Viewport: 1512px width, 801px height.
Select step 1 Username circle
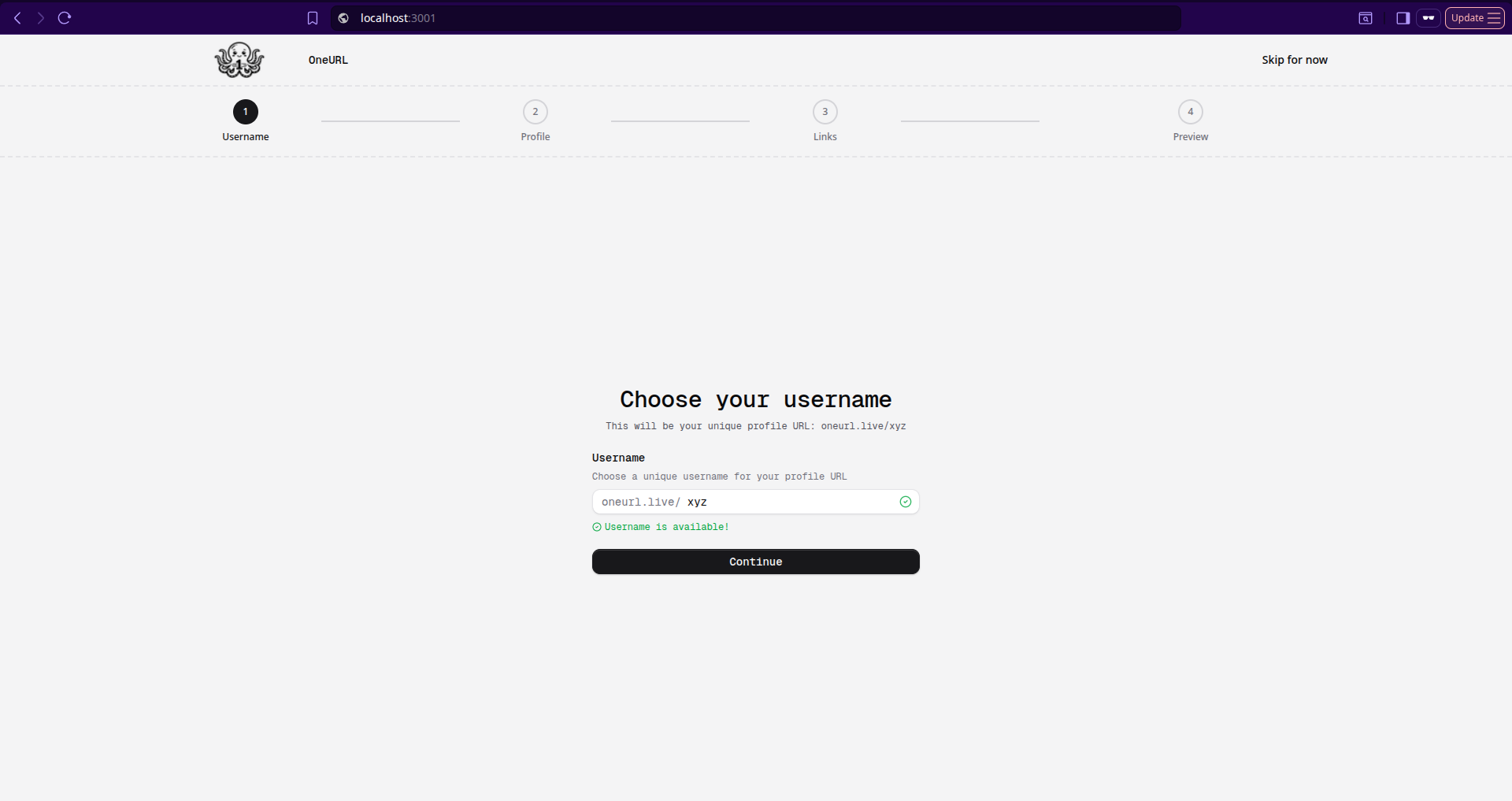pyautogui.click(x=246, y=112)
